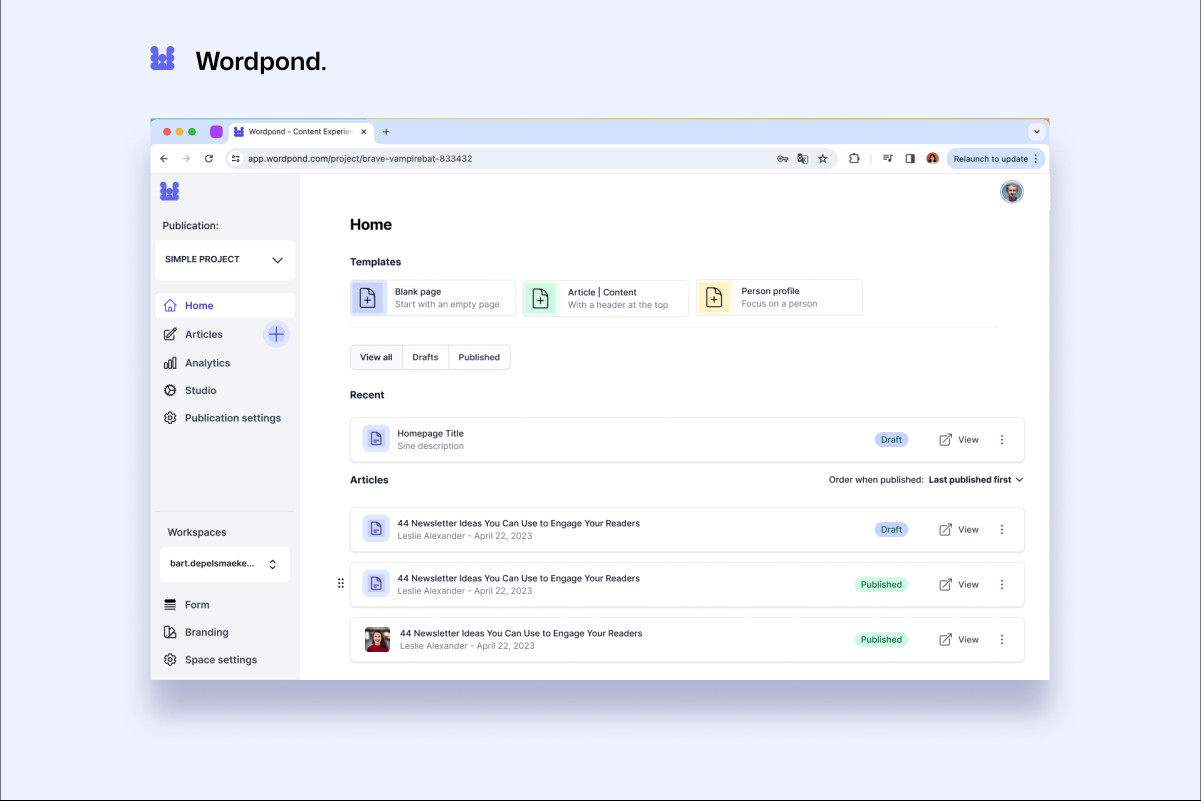Image resolution: width=1201 pixels, height=801 pixels.
Task: Open Publication settings gear item
Action: pos(232,418)
